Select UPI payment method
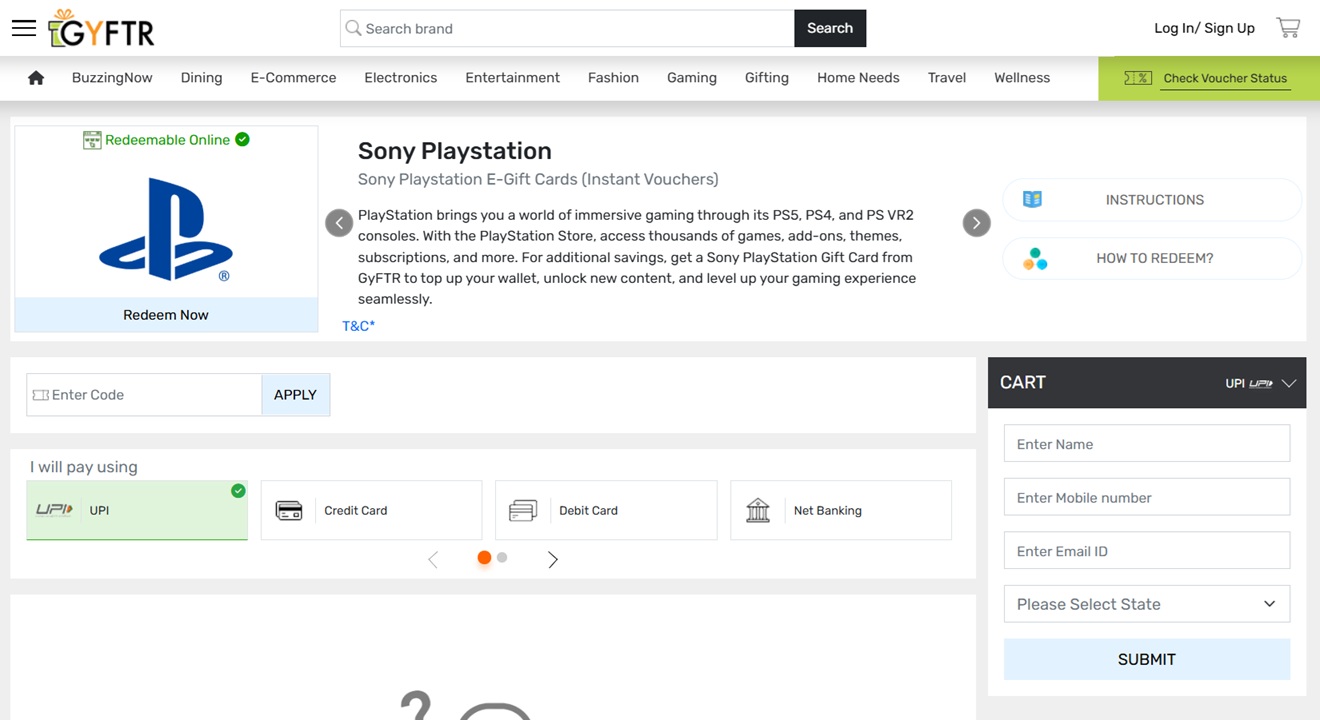The image size is (1320, 720). [137, 510]
